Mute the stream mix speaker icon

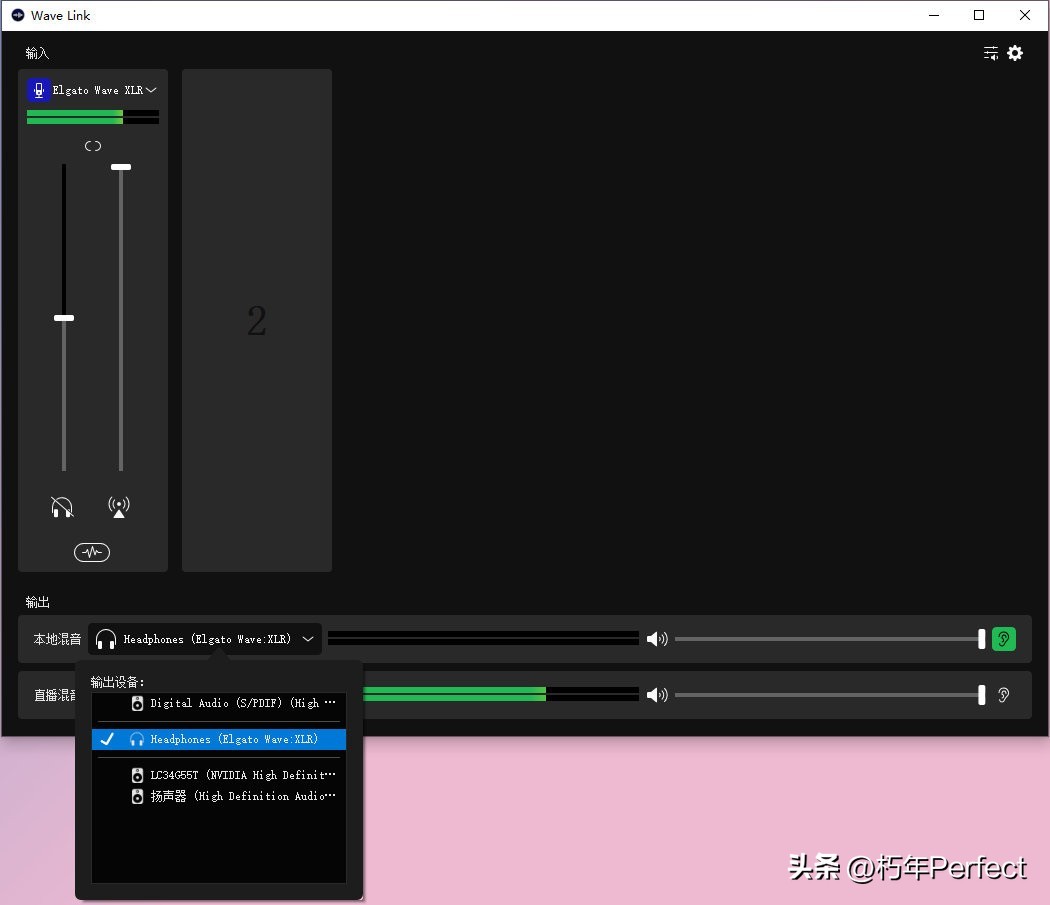[x=656, y=695]
